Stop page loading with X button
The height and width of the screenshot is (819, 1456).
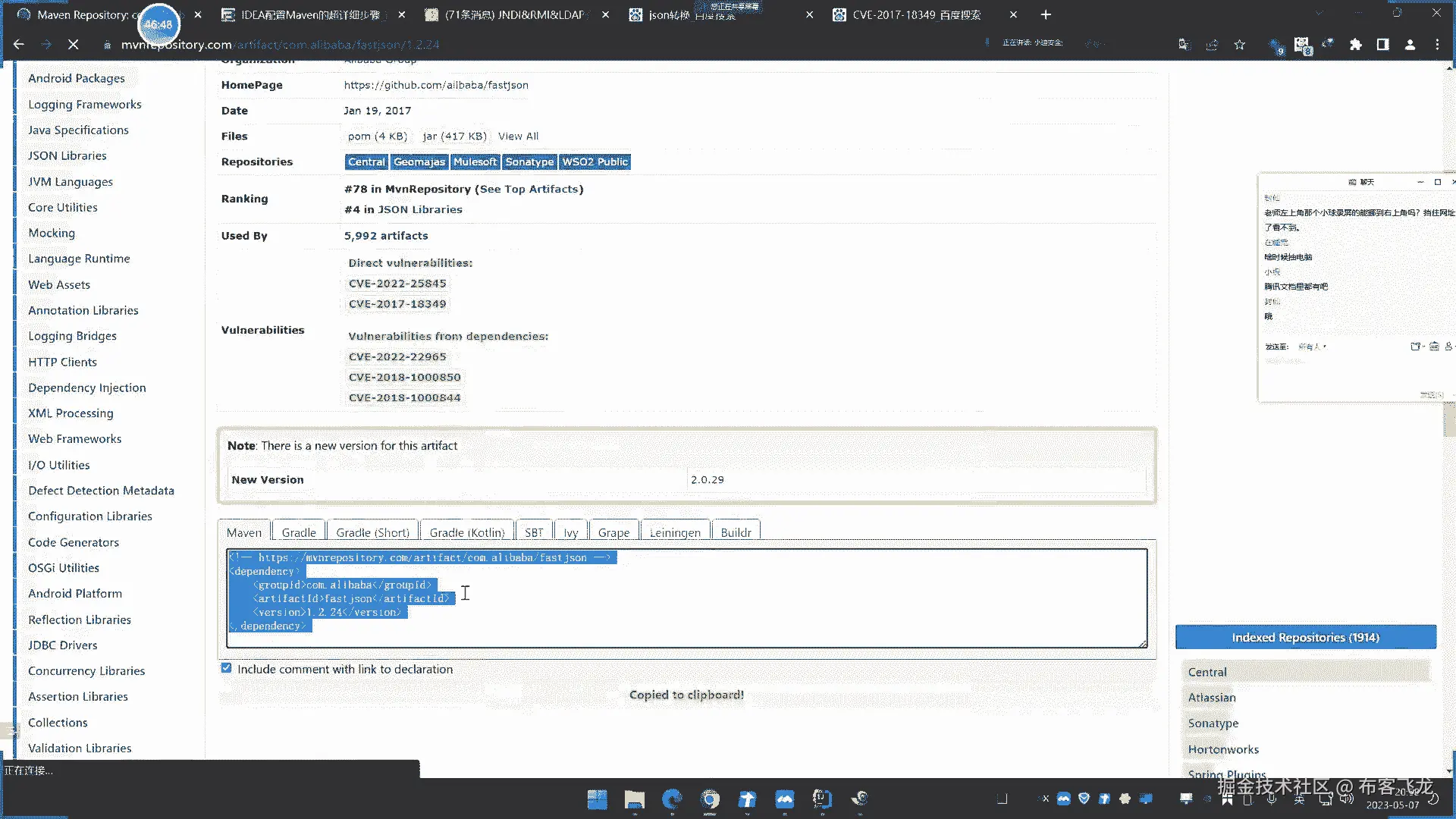click(74, 45)
